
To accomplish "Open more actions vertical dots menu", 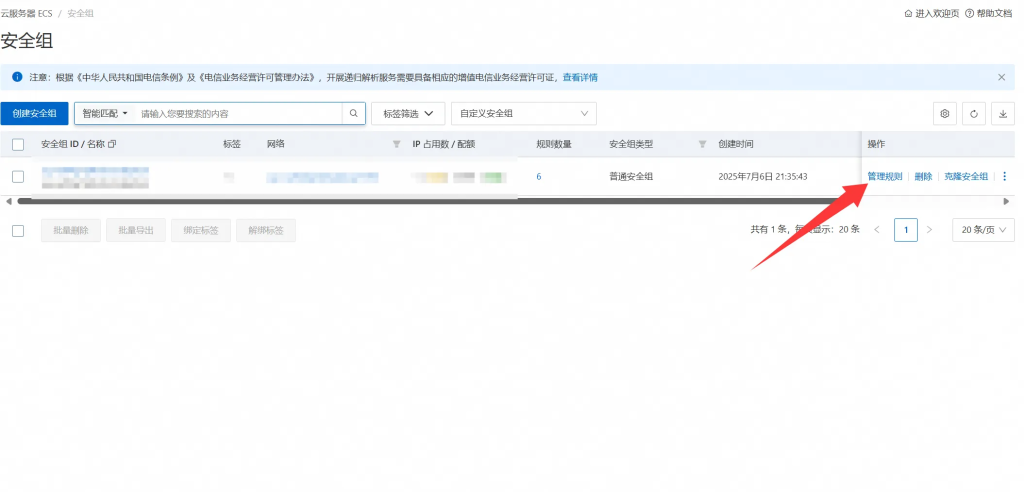I will 1004,177.
